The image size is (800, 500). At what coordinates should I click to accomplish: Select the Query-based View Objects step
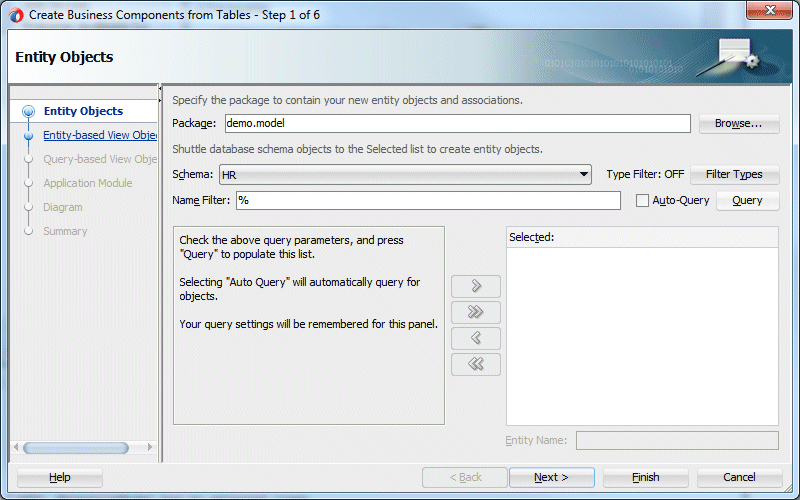[99, 159]
